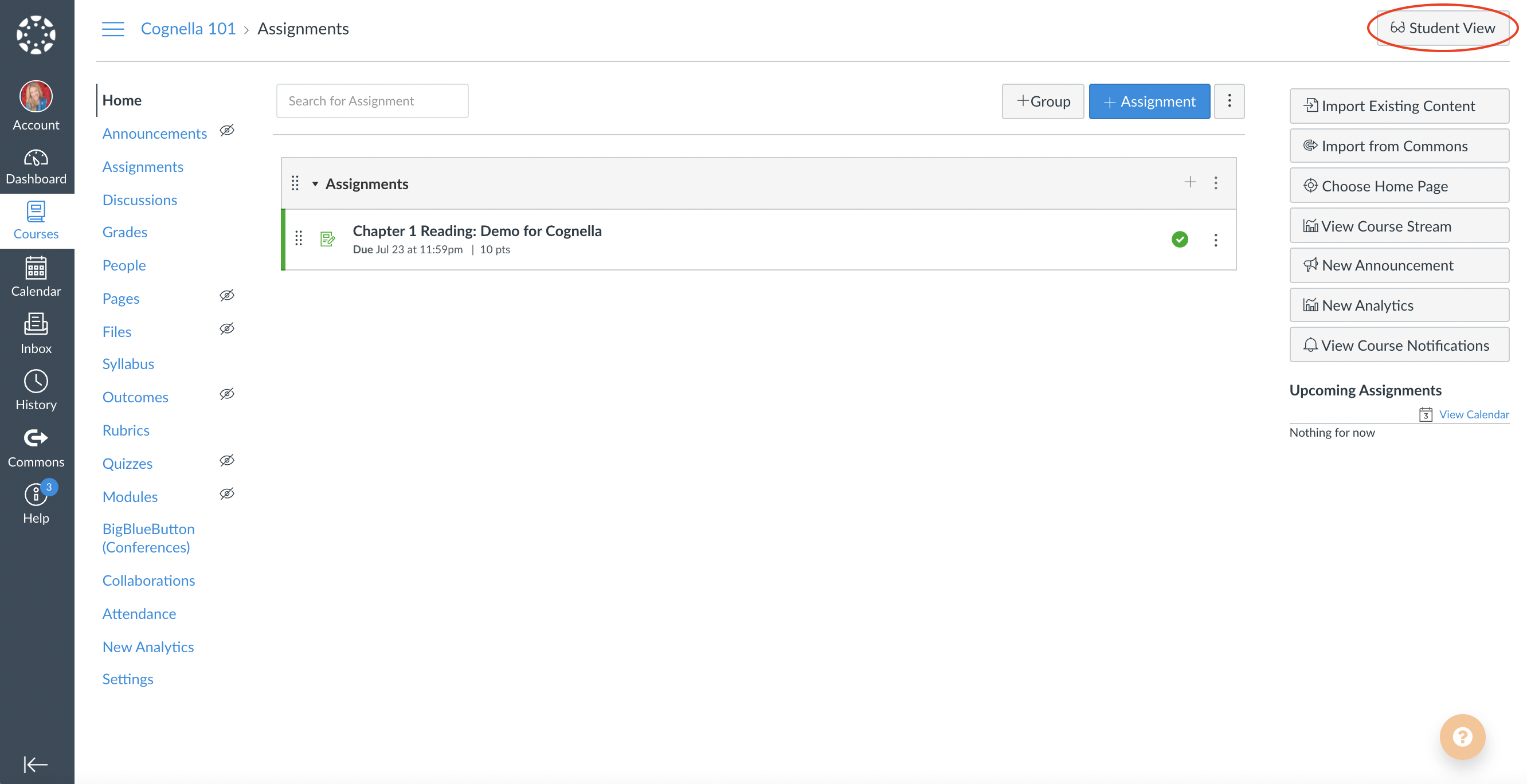Open Modules in course navigation
The width and height of the screenshot is (1527, 784).
click(130, 497)
